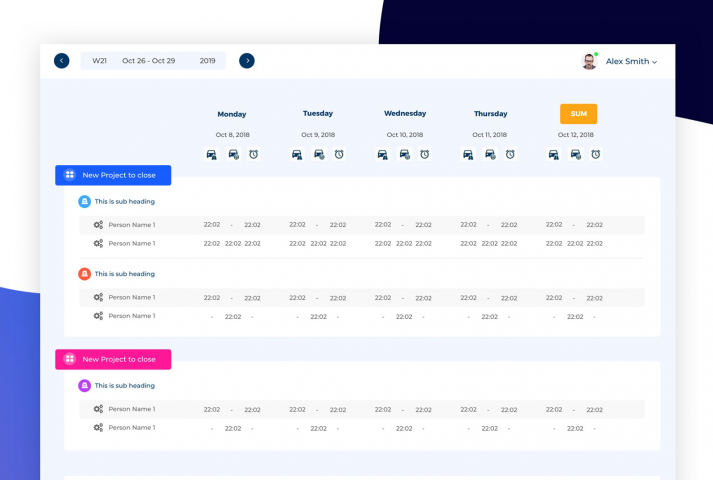The width and height of the screenshot is (713, 480).
Task: Select the Tuesday column header
Action: pos(318,114)
